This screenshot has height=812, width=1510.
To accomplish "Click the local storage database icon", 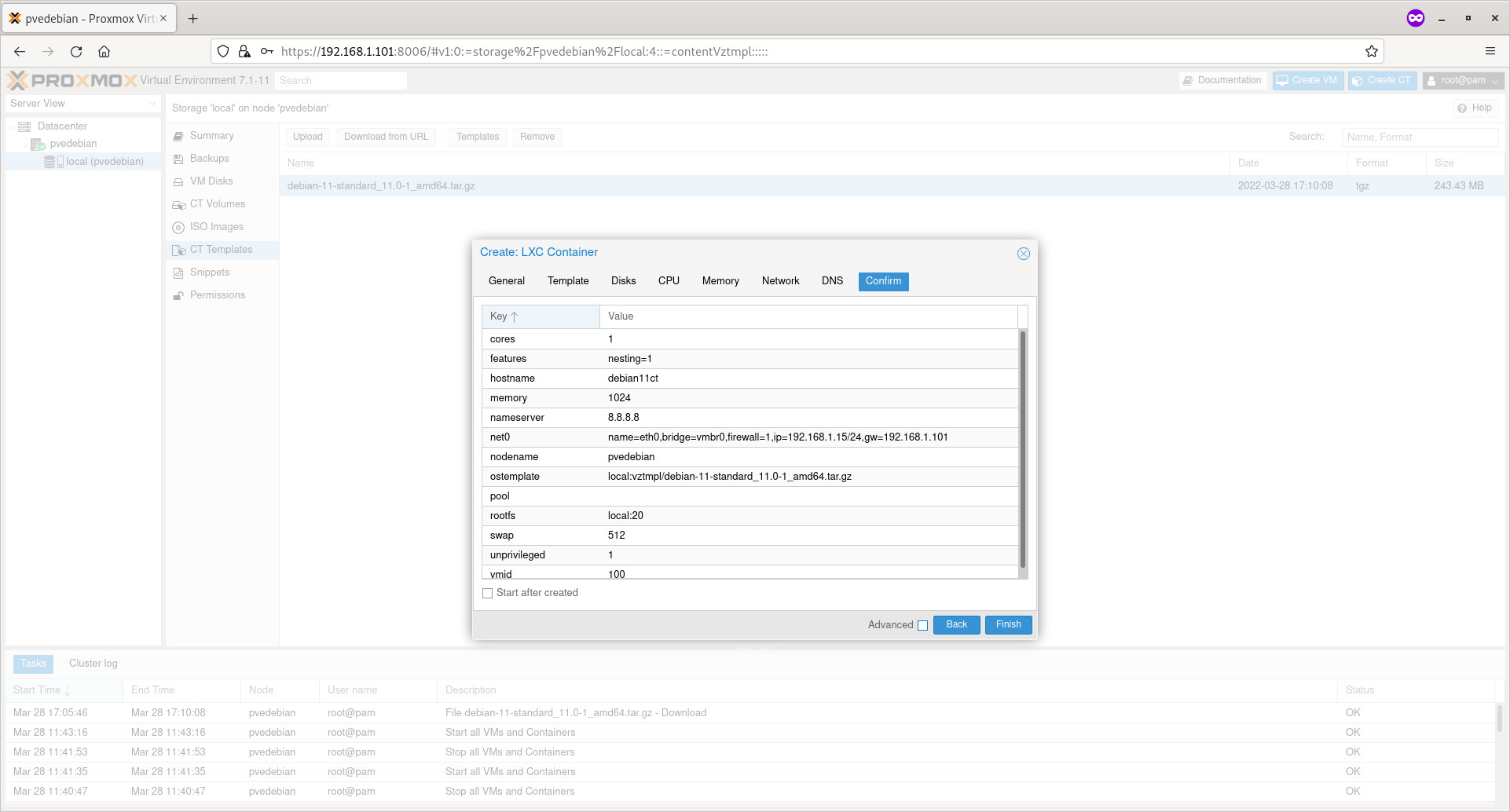I will pos(53,162).
